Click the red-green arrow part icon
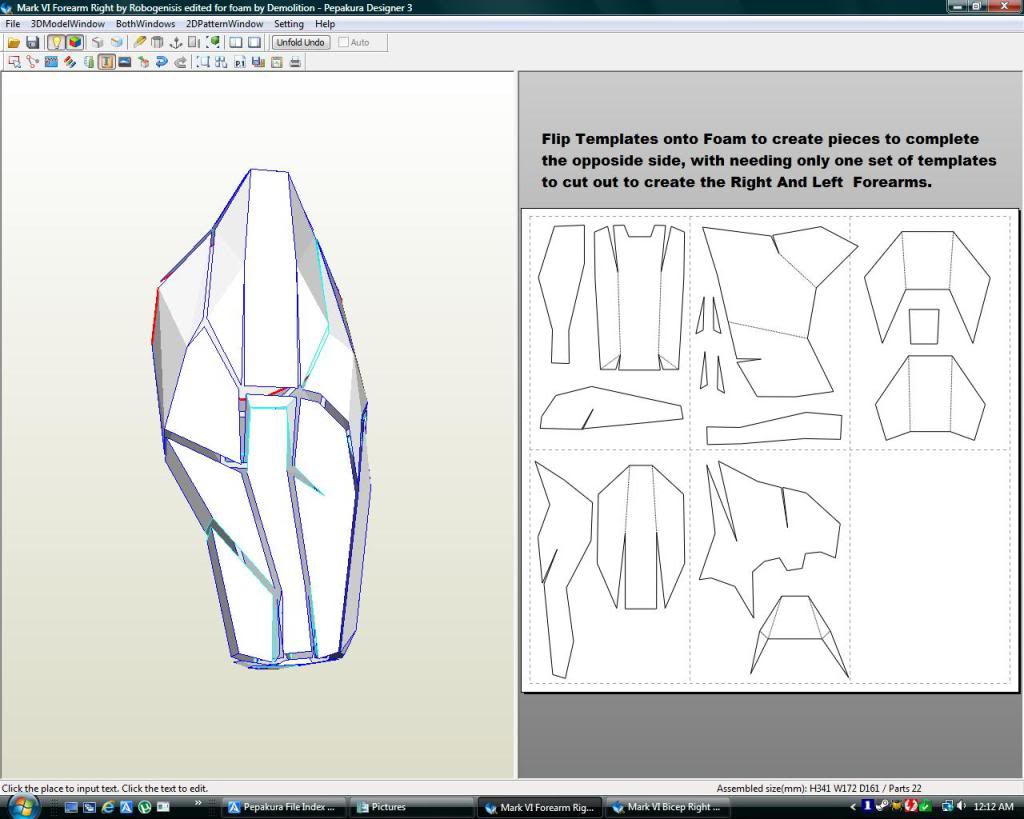The height and width of the screenshot is (819, 1024). [x=144, y=62]
